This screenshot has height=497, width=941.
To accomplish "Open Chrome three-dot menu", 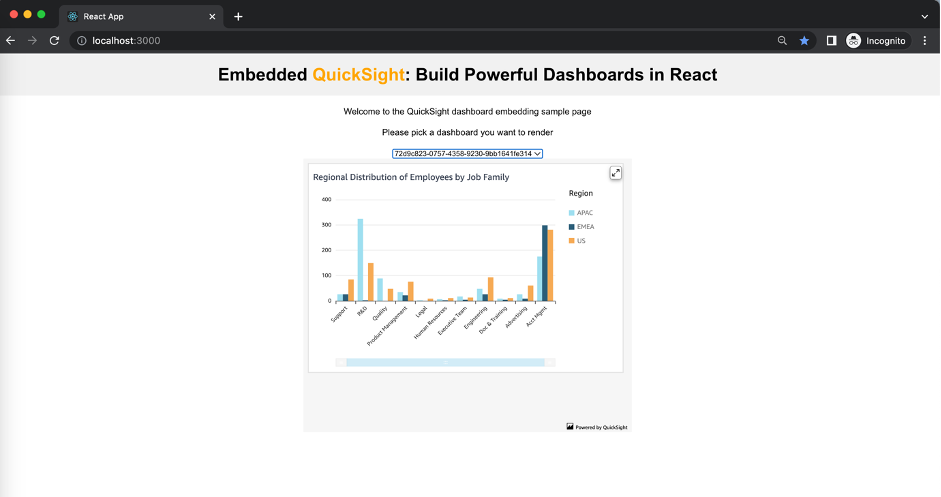I will (925, 41).
